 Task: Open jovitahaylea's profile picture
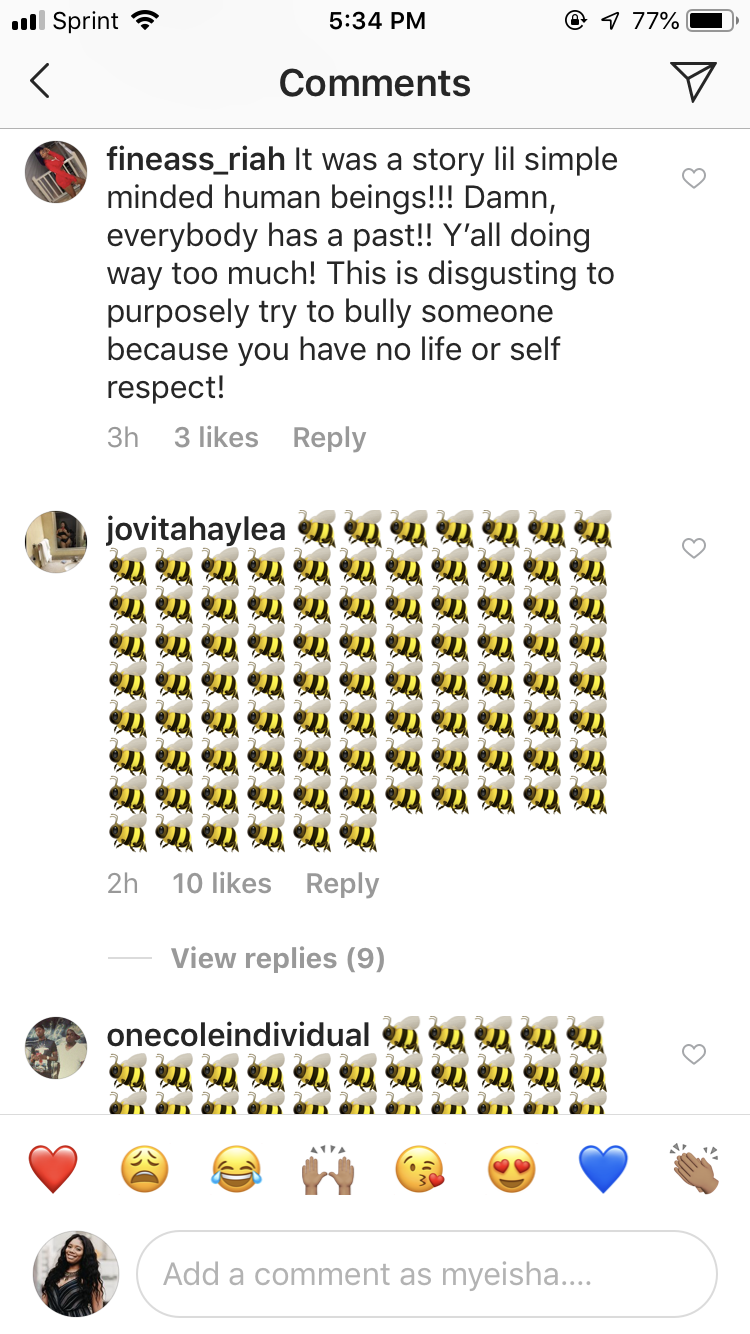56,542
